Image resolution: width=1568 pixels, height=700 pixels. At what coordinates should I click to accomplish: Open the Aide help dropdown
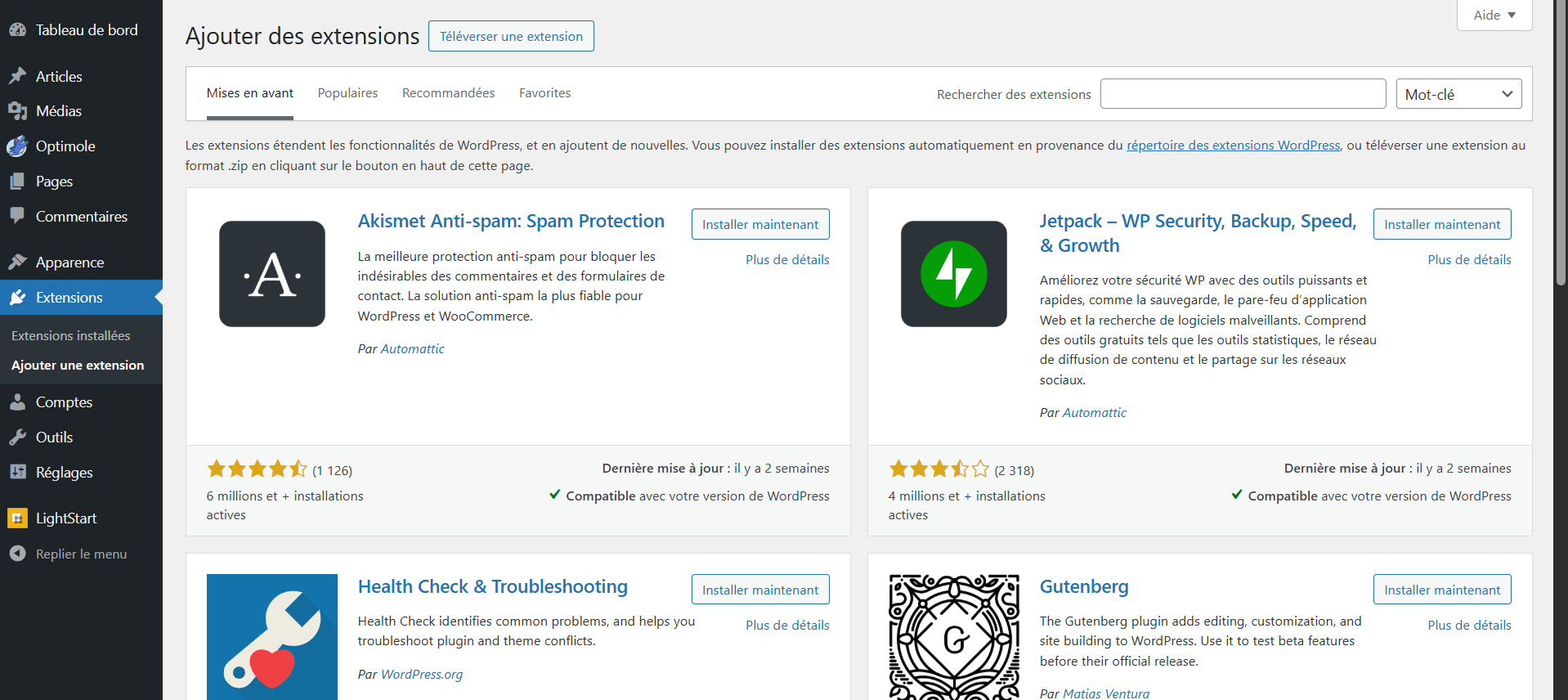pos(1494,15)
